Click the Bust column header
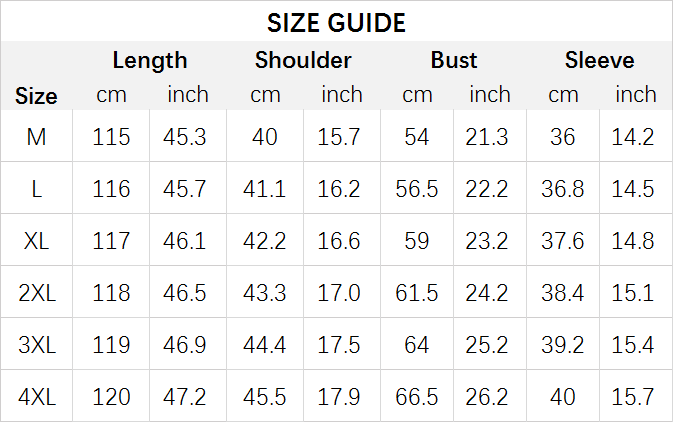Image resolution: width=674 pixels, height=423 pixels. (x=453, y=60)
